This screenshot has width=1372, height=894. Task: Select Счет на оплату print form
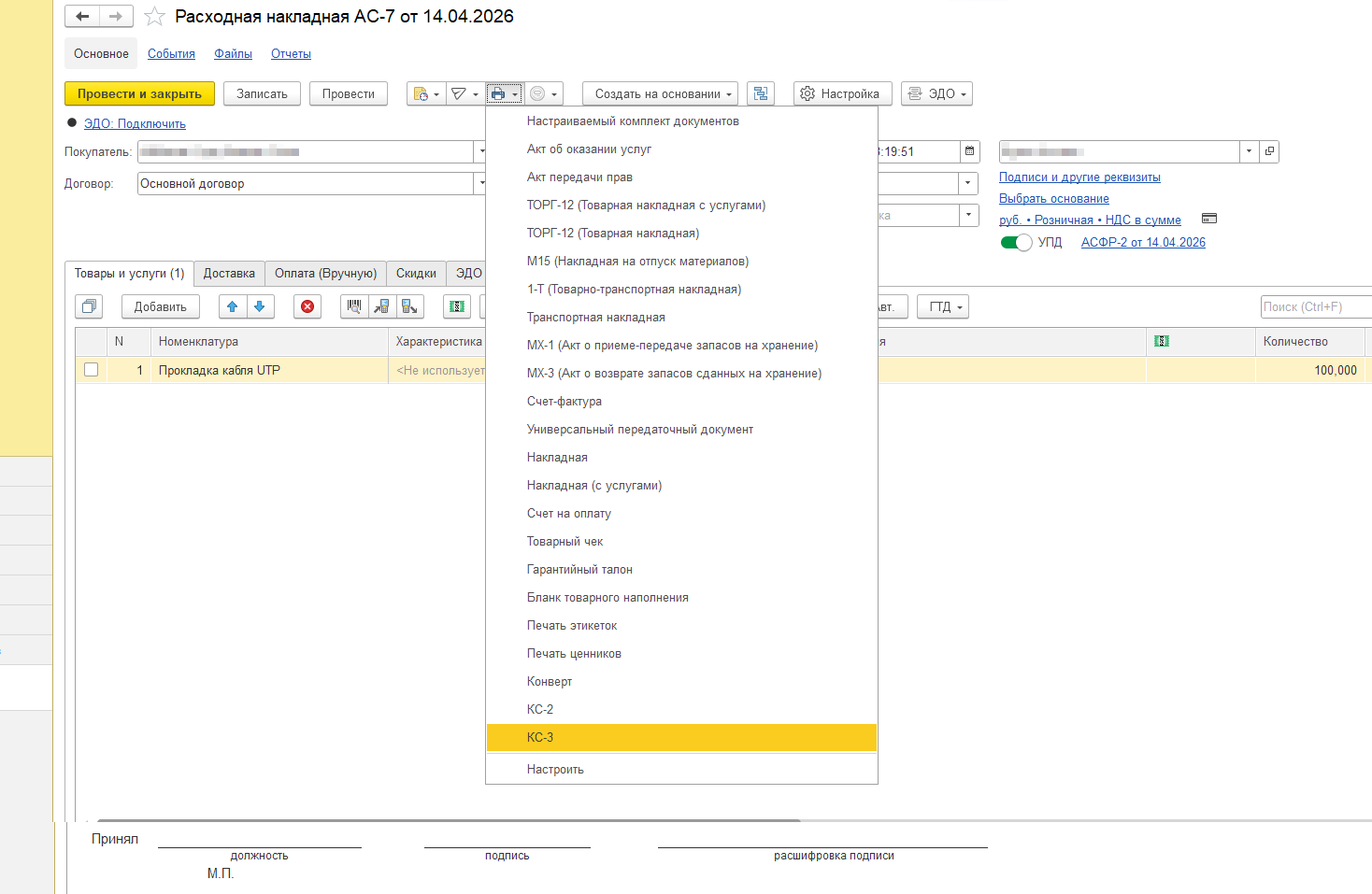(x=681, y=513)
